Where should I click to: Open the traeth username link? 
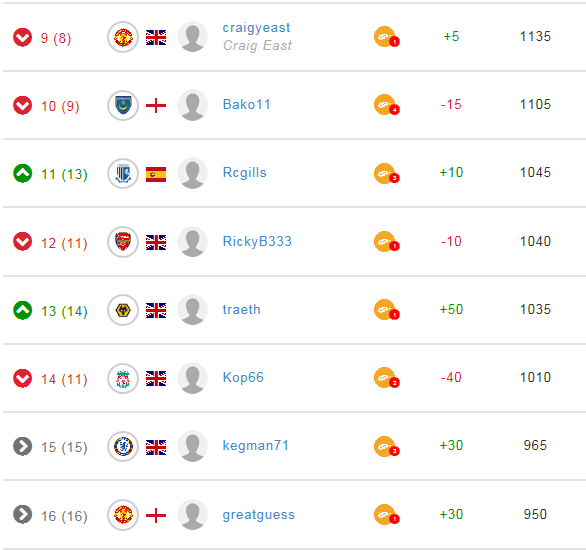tap(241, 309)
